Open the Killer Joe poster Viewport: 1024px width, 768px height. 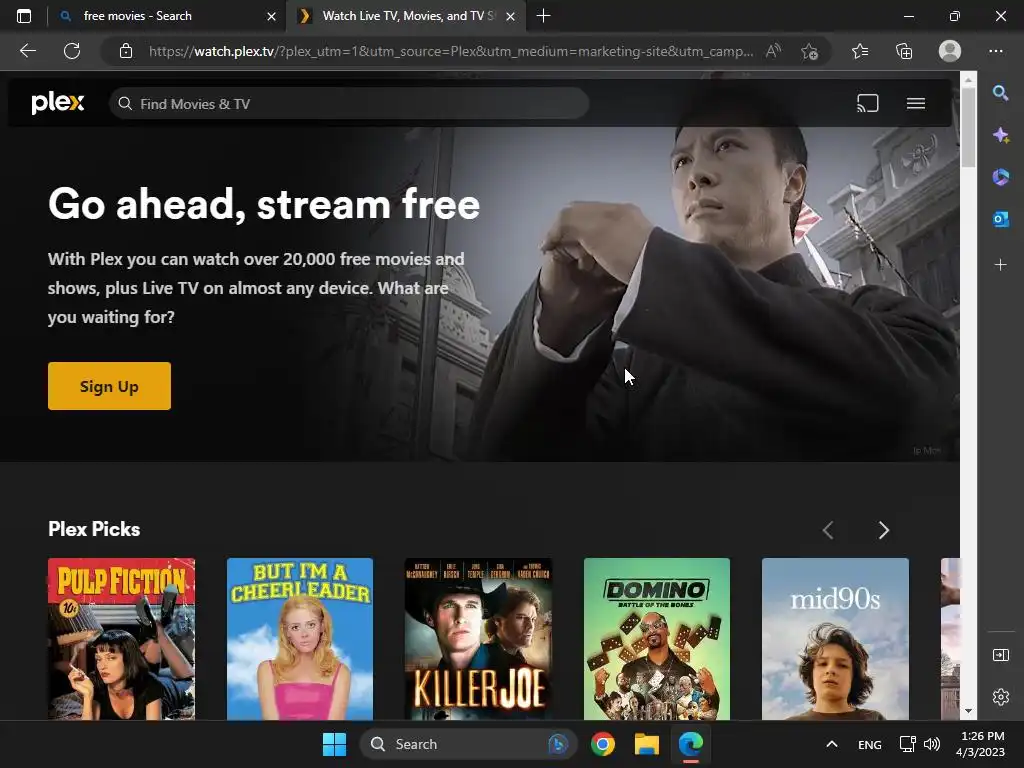[478, 639]
